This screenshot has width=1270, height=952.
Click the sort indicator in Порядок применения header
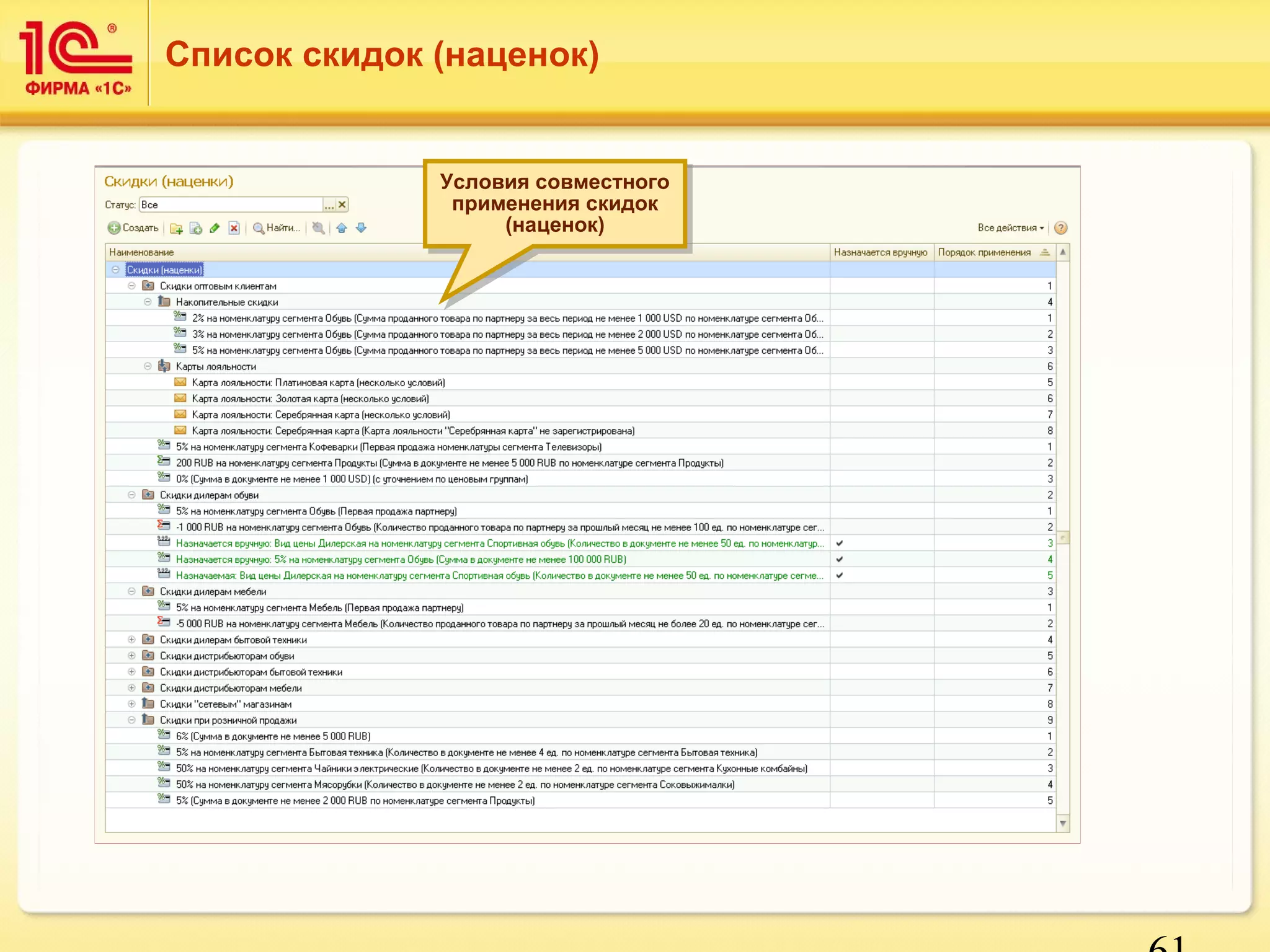1045,252
